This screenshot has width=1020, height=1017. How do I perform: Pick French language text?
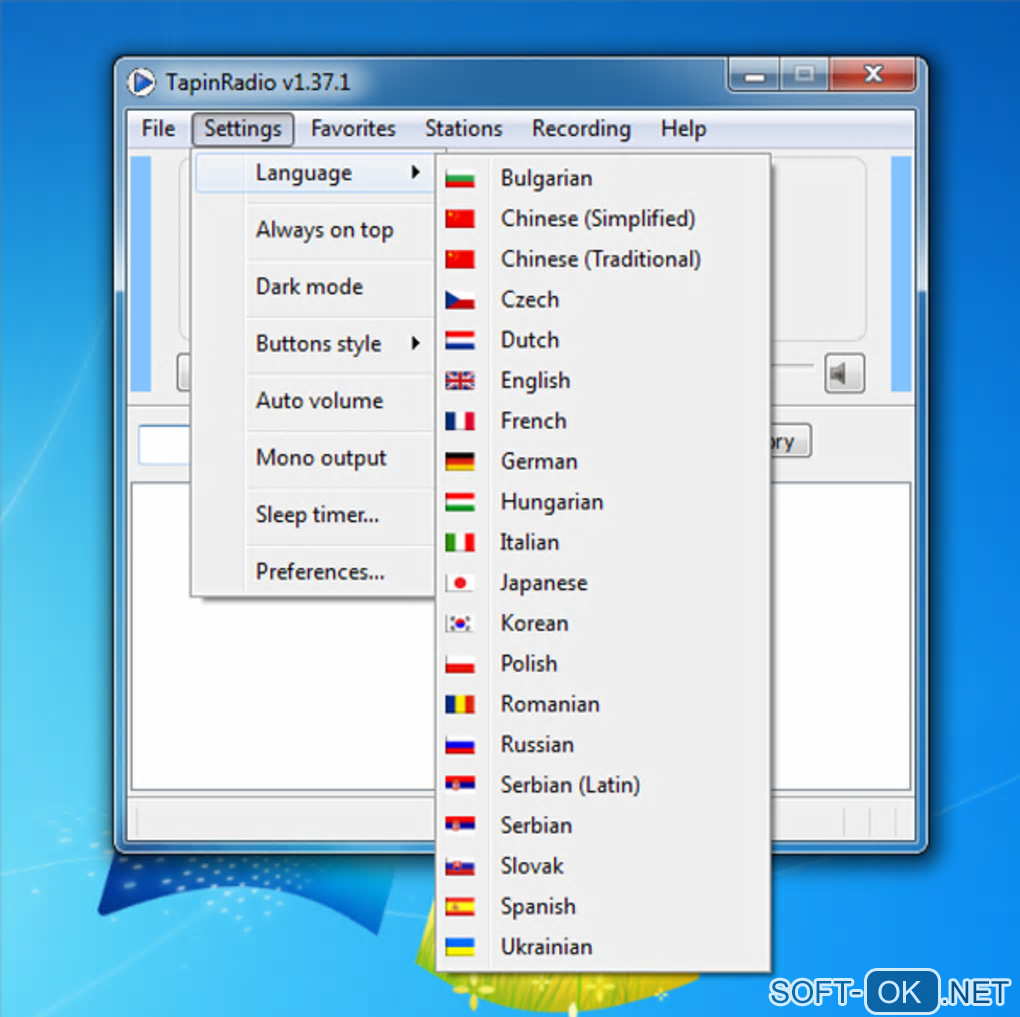pos(533,421)
